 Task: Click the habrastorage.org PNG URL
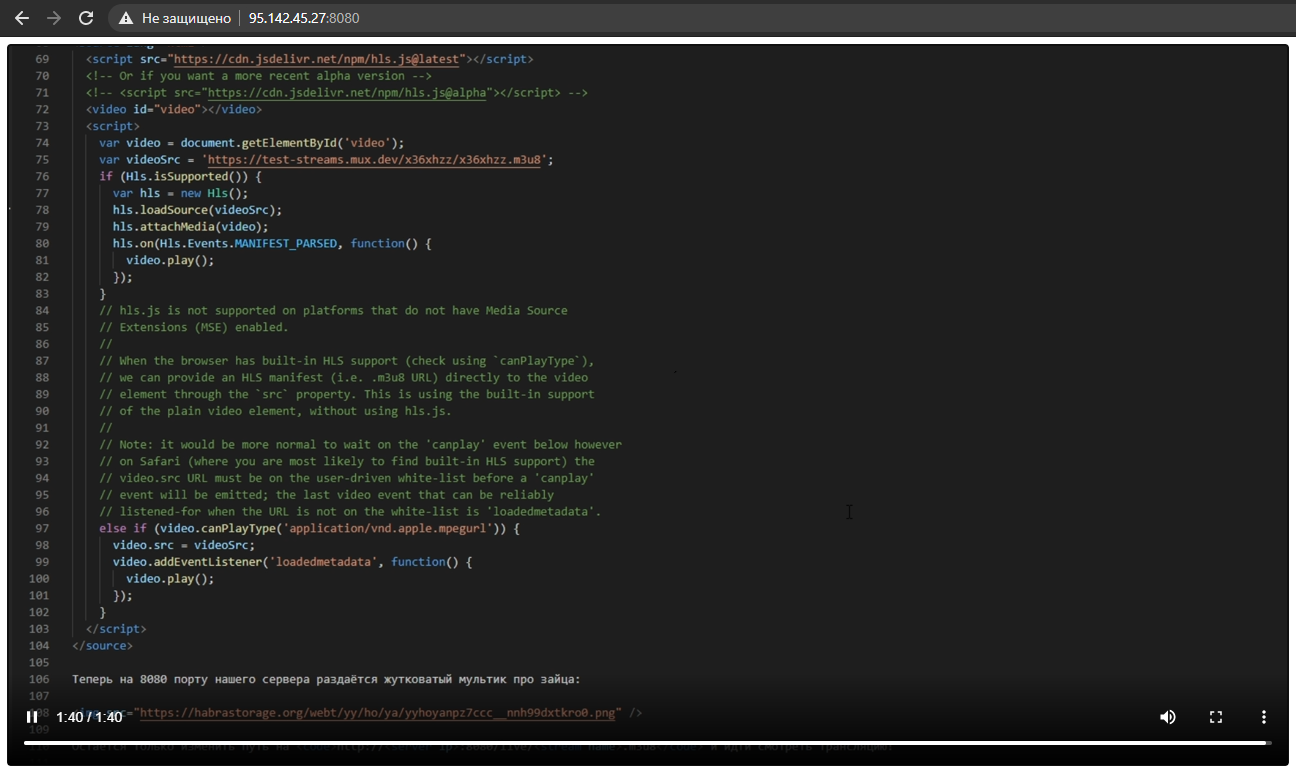380,713
